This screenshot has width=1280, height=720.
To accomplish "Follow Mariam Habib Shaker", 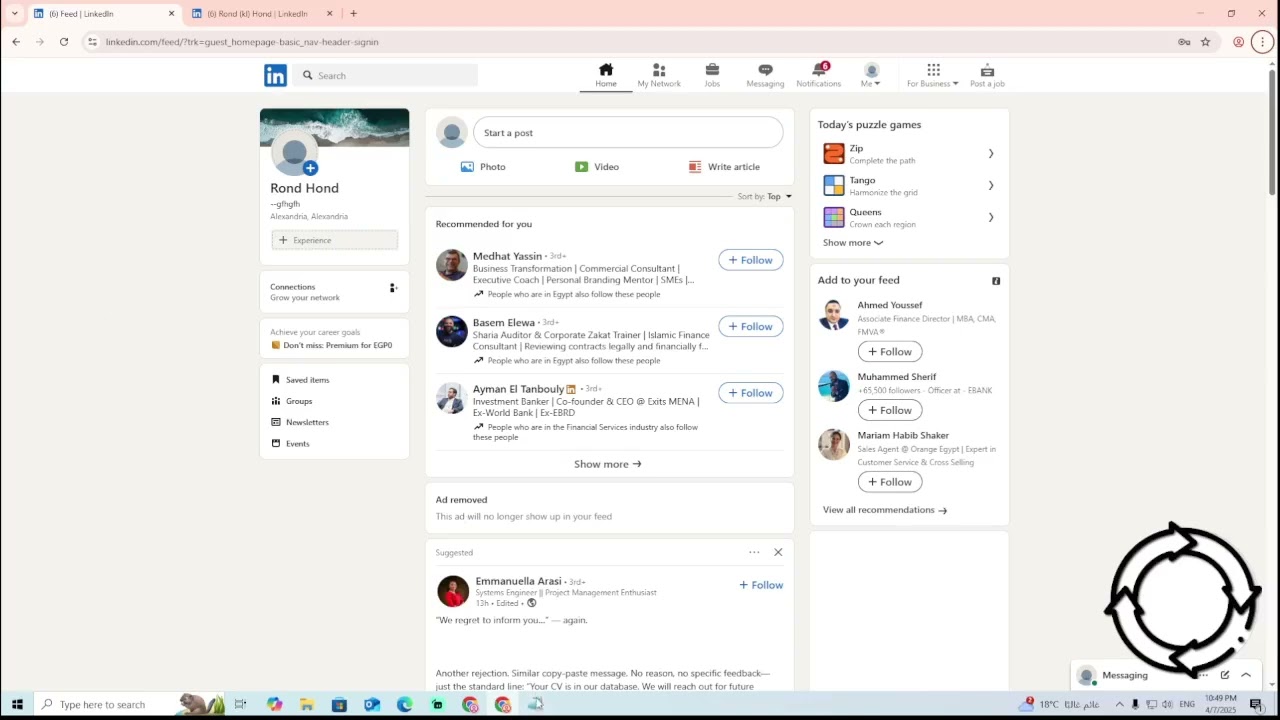I will pyautogui.click(x=890, y=482).
